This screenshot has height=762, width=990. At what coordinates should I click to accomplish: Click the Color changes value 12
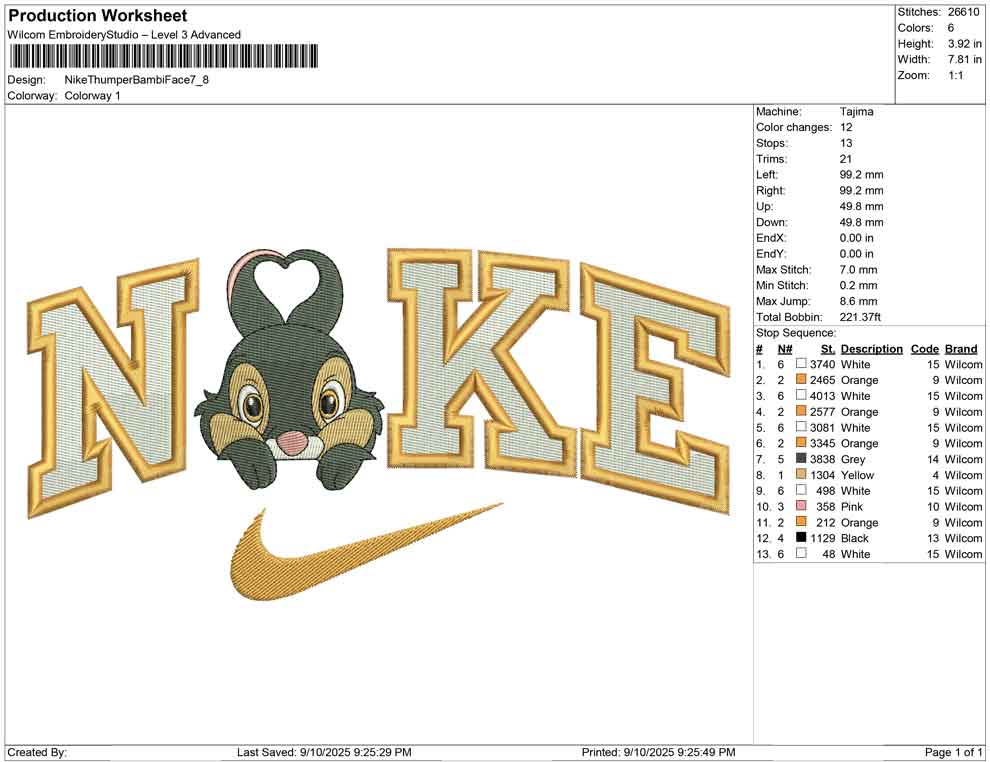(x=846, y=127)
